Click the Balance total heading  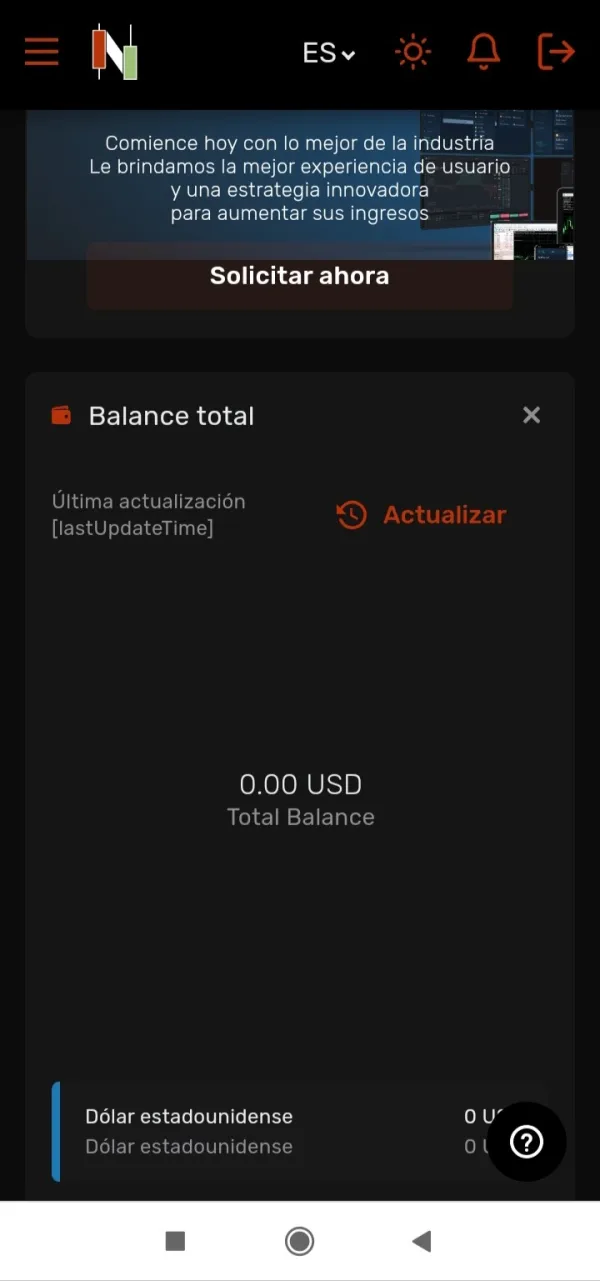(x=171, y=416)
